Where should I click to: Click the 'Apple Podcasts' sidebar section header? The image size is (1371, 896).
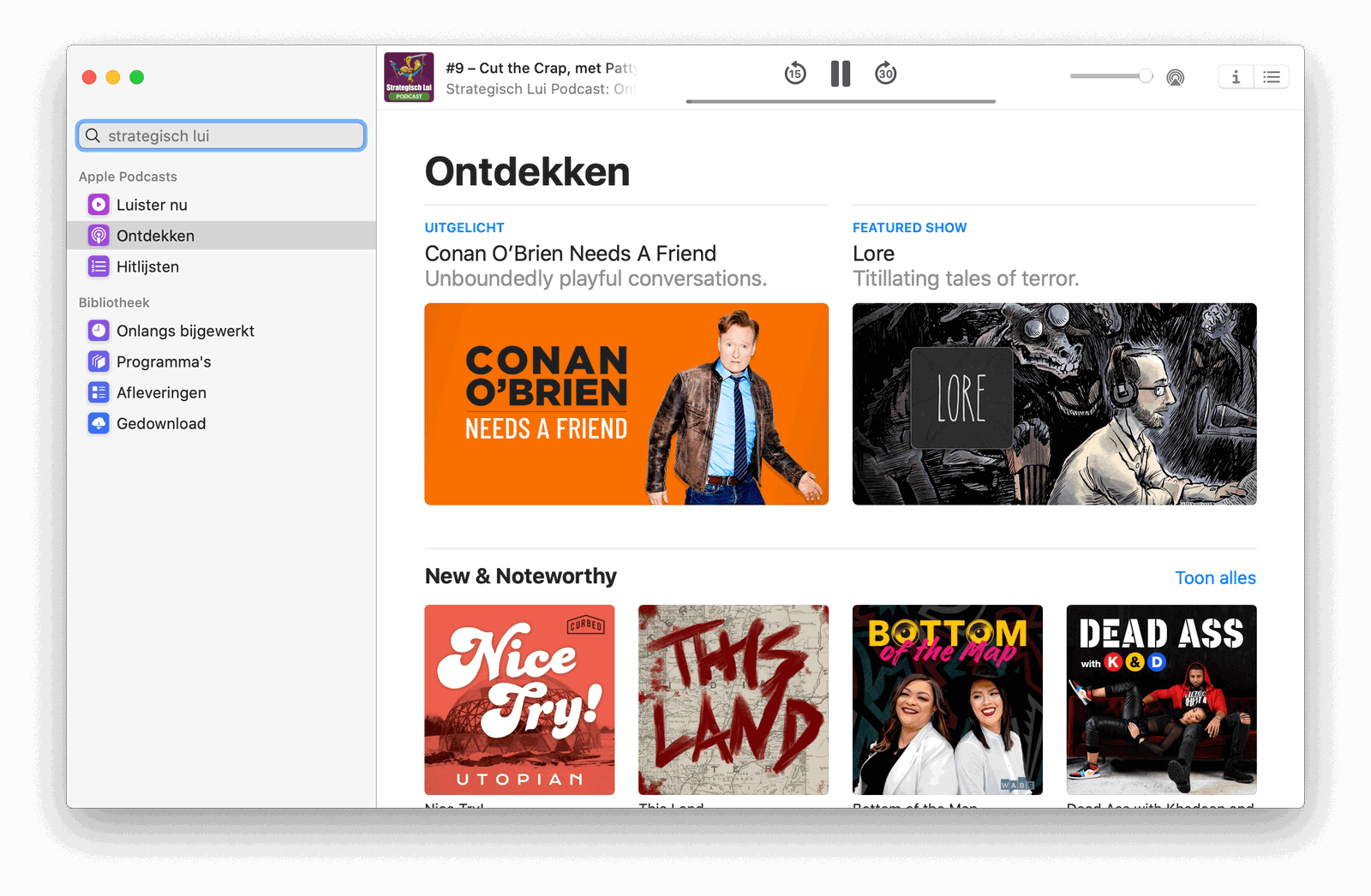click(128, 176)
